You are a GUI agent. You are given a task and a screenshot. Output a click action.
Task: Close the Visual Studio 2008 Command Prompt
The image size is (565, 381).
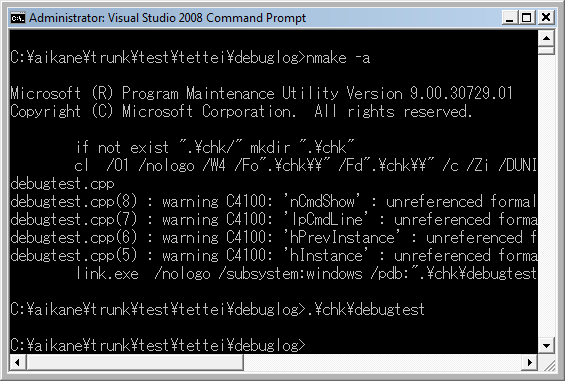(x=546, y=17)
